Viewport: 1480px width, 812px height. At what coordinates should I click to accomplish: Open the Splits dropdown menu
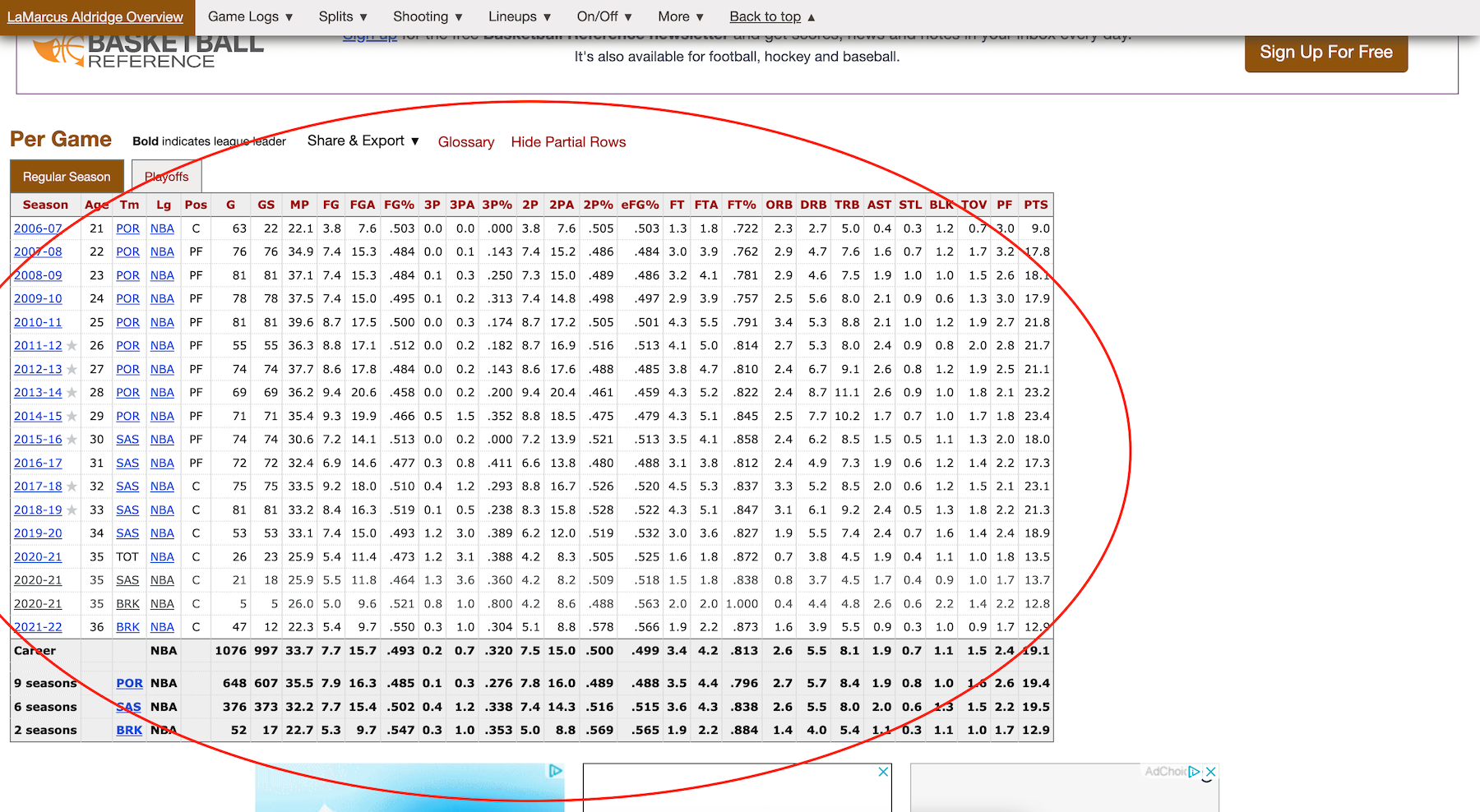[x=344, y=16]
